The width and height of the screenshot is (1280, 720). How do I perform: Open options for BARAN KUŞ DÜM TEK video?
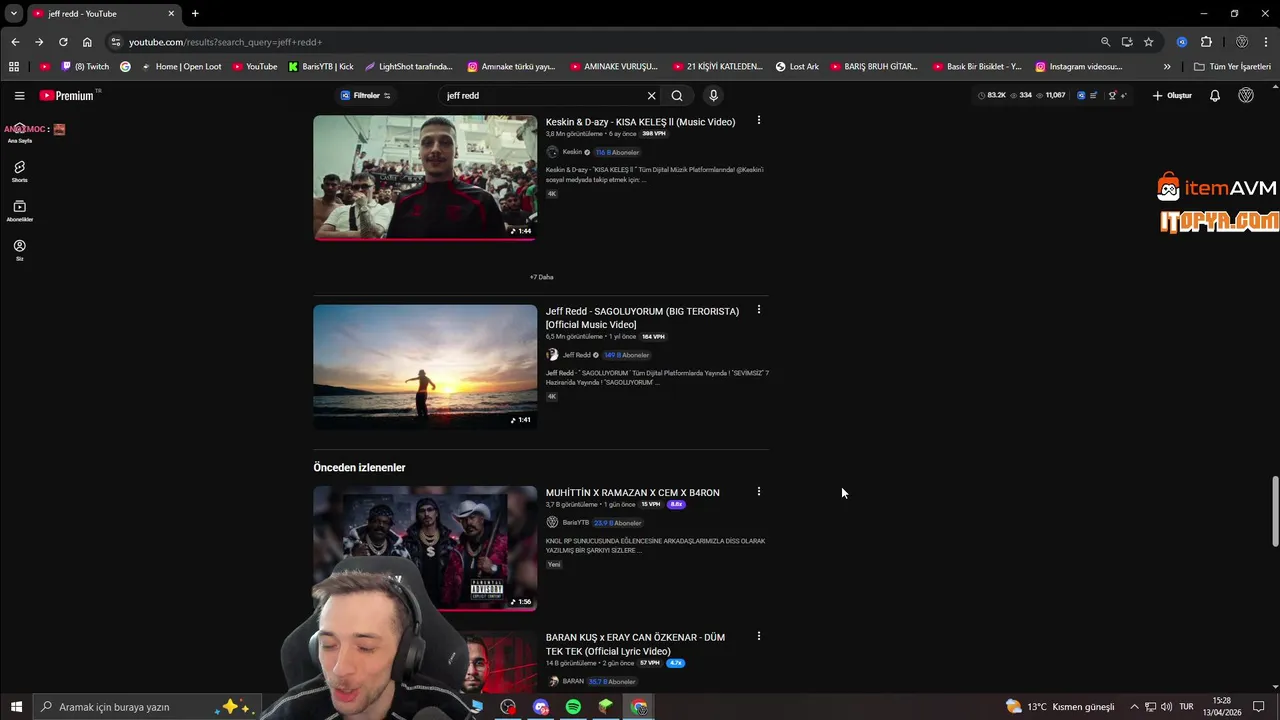pos(758,636)
